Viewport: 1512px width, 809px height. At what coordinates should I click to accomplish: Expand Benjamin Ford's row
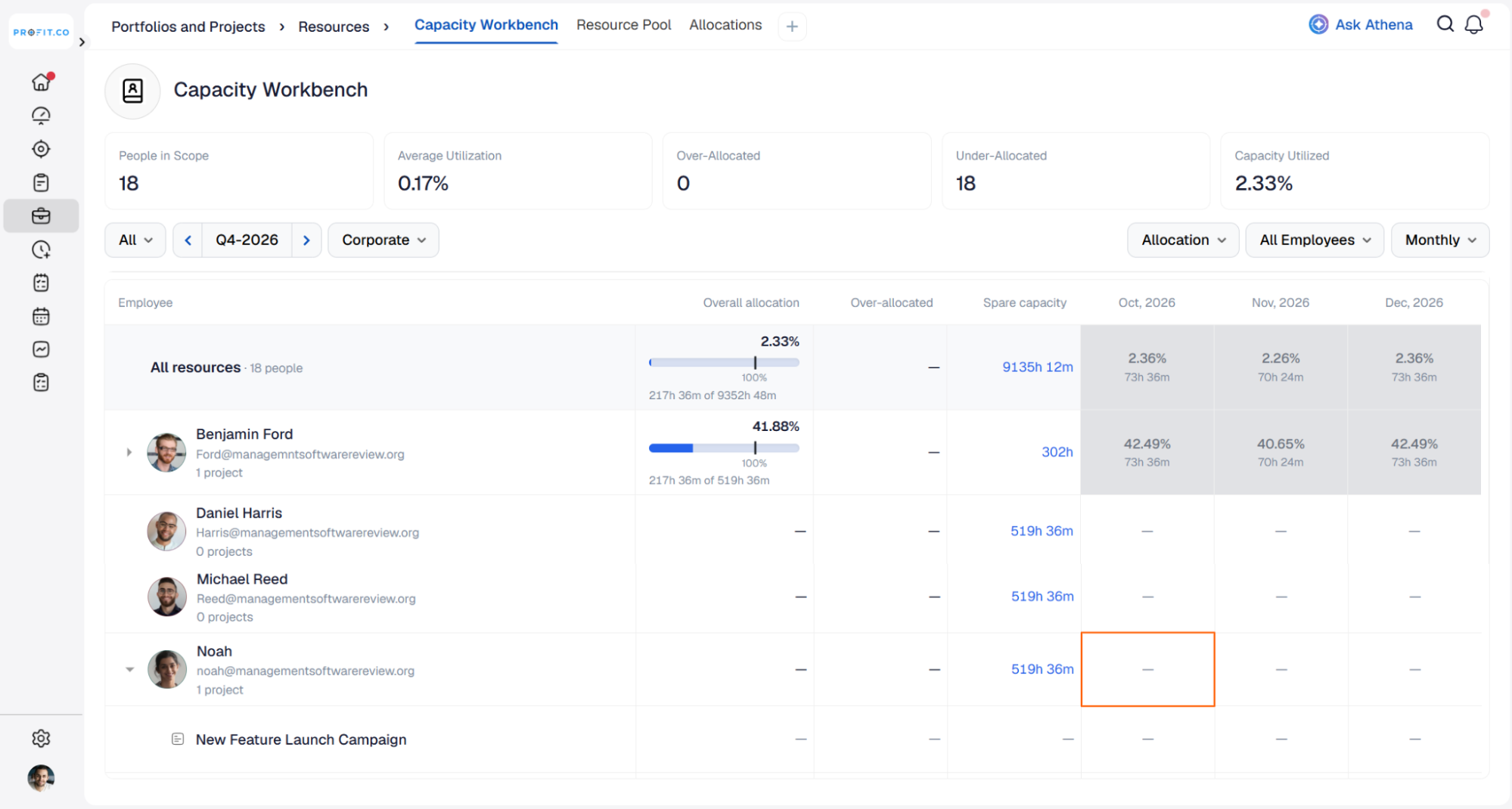click(x=129, y=452)
